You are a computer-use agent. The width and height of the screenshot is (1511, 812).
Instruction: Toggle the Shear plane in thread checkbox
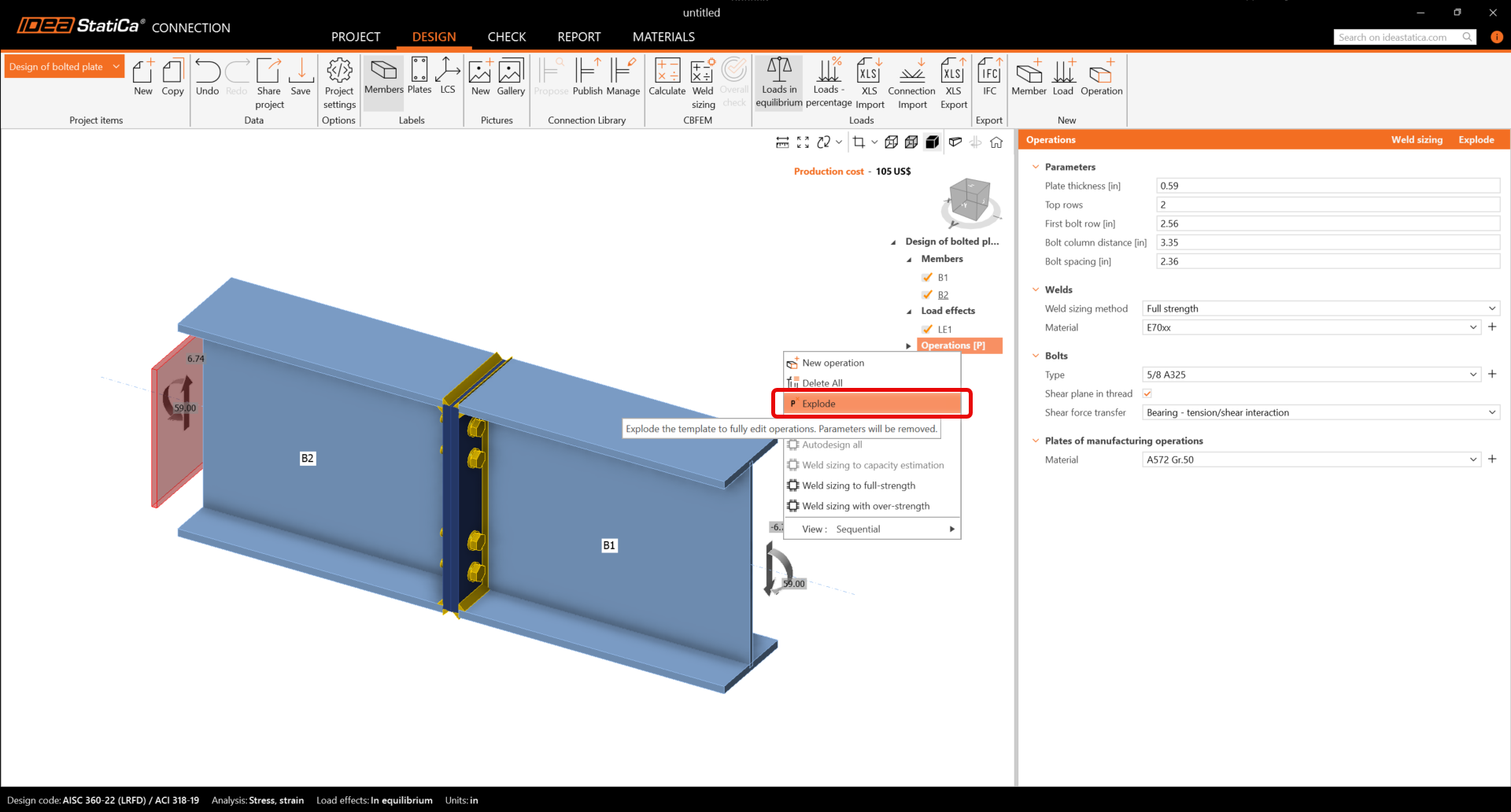[1147, 393]
